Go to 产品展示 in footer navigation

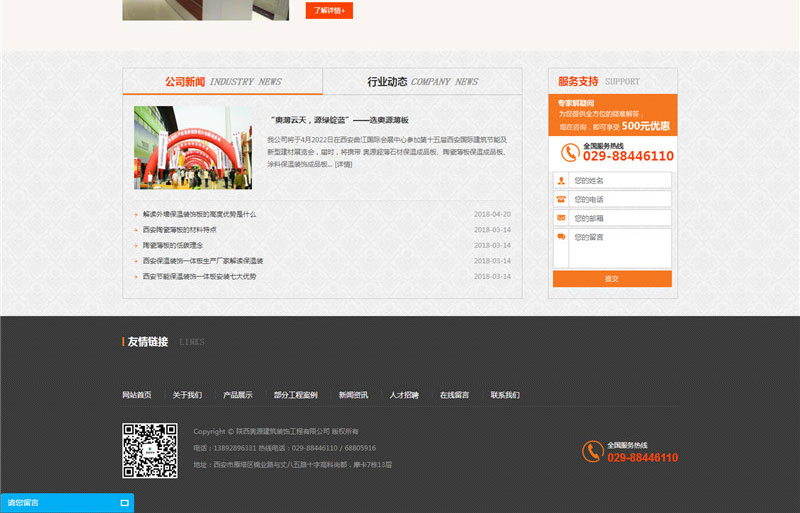coord(238,395)
